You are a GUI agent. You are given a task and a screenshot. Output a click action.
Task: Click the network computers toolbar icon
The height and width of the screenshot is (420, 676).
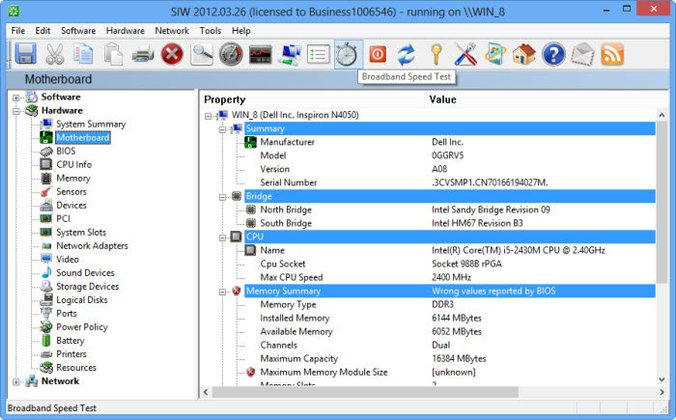click(x=289, y=54)
